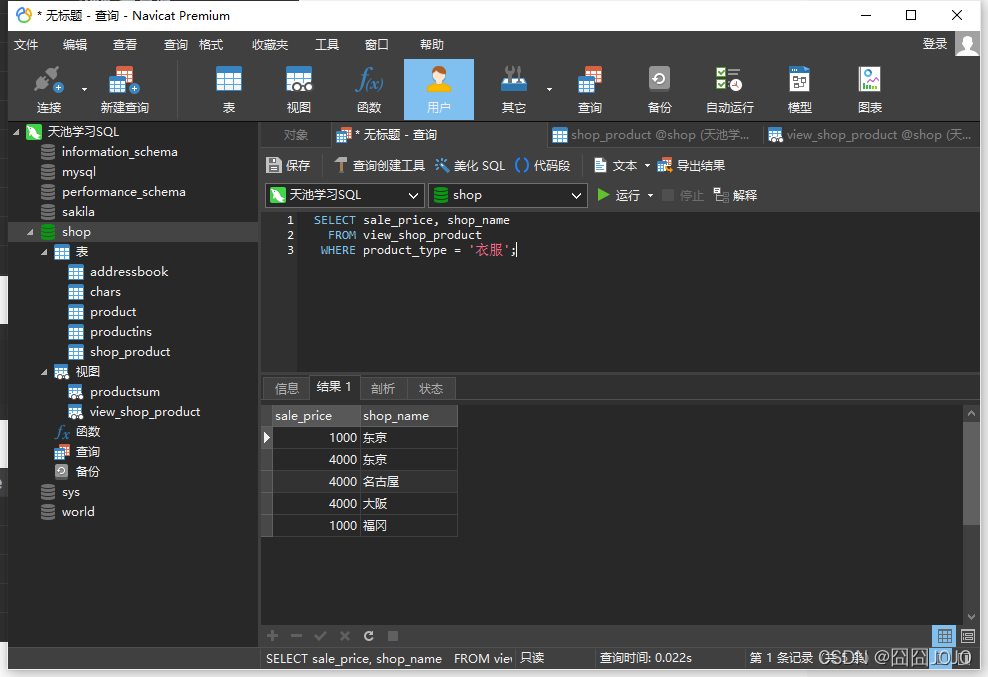Apply changes with the checkmark icon
The image size is (988, 677).
tap(320, 635)
